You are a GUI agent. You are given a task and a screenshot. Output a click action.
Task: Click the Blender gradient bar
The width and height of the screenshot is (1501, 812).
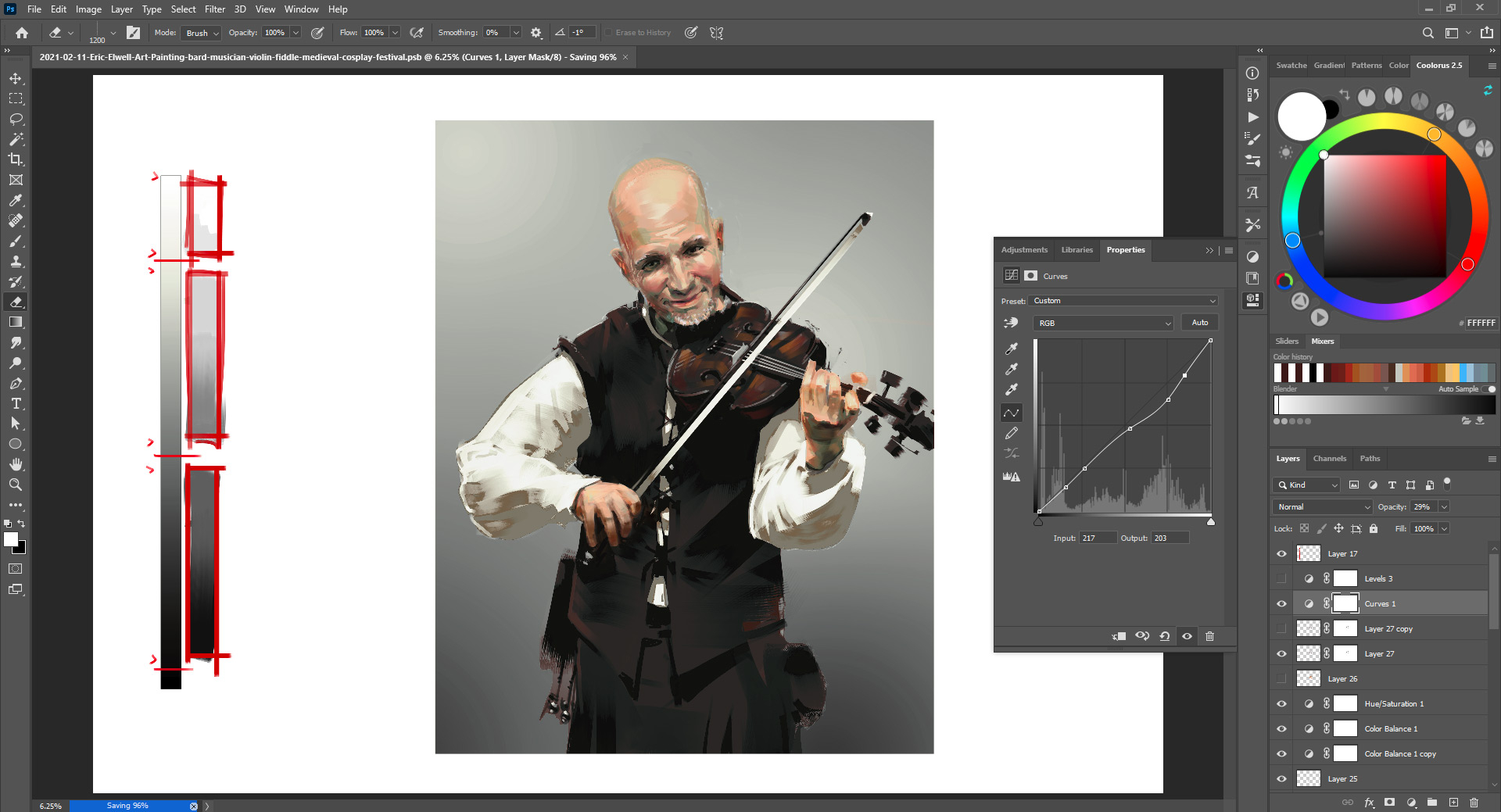pos(1385,405)
